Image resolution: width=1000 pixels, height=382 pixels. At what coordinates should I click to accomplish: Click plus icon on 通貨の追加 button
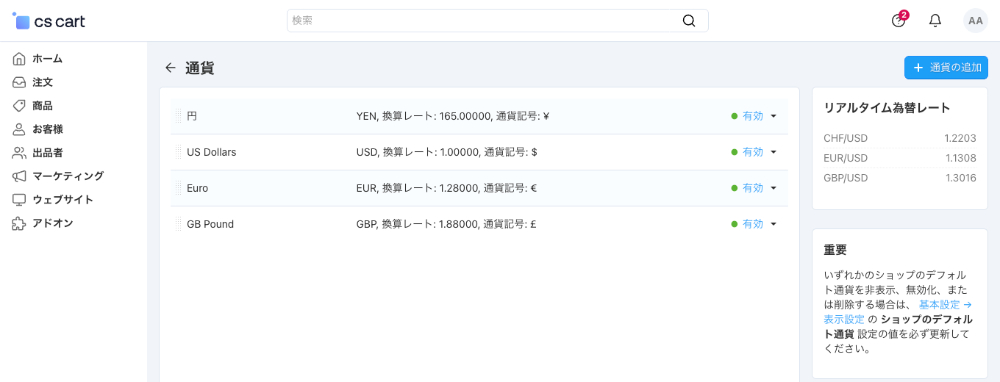tap(918, 68)
